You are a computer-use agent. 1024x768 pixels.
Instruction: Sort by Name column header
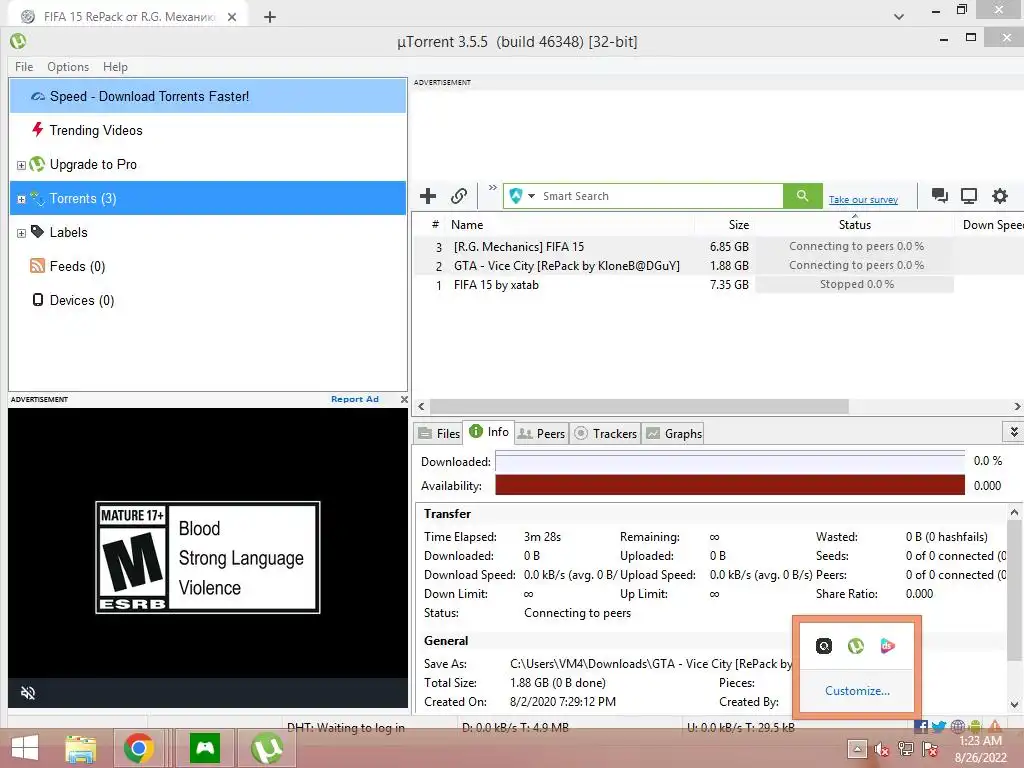[x=467, y=225]
